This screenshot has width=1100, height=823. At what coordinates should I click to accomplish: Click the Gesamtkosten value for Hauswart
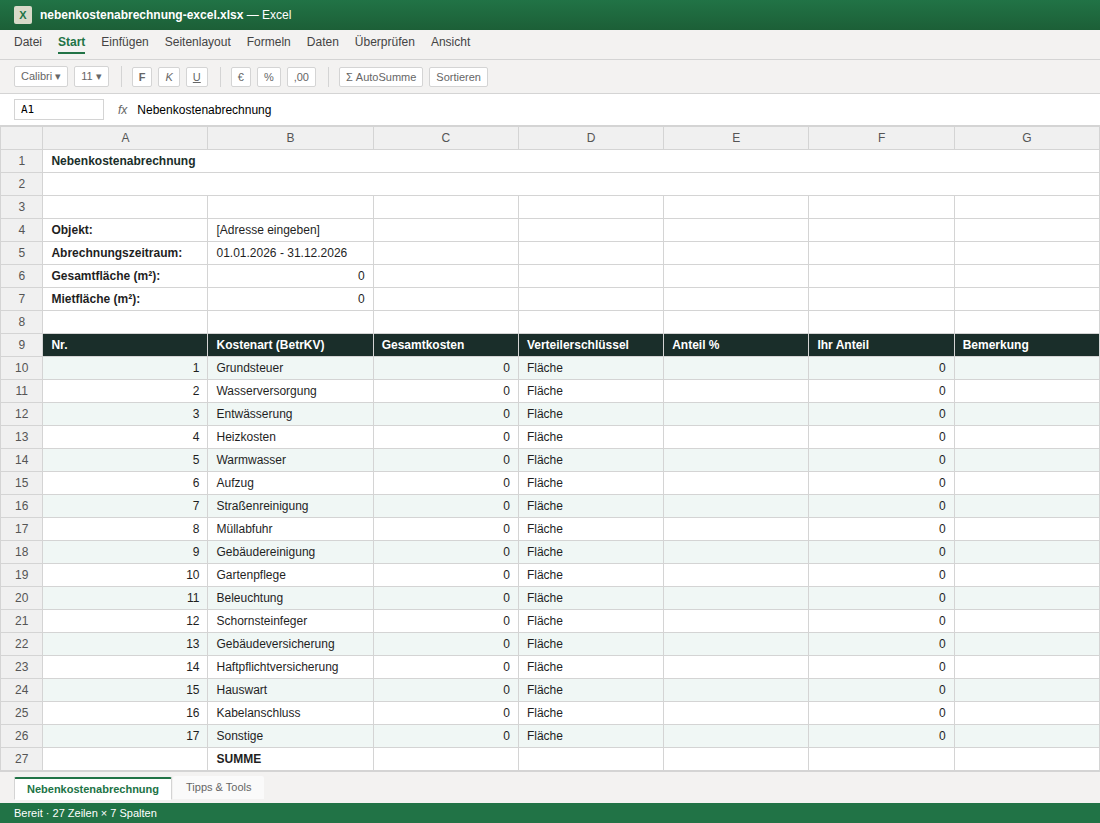tap(445, 690)
